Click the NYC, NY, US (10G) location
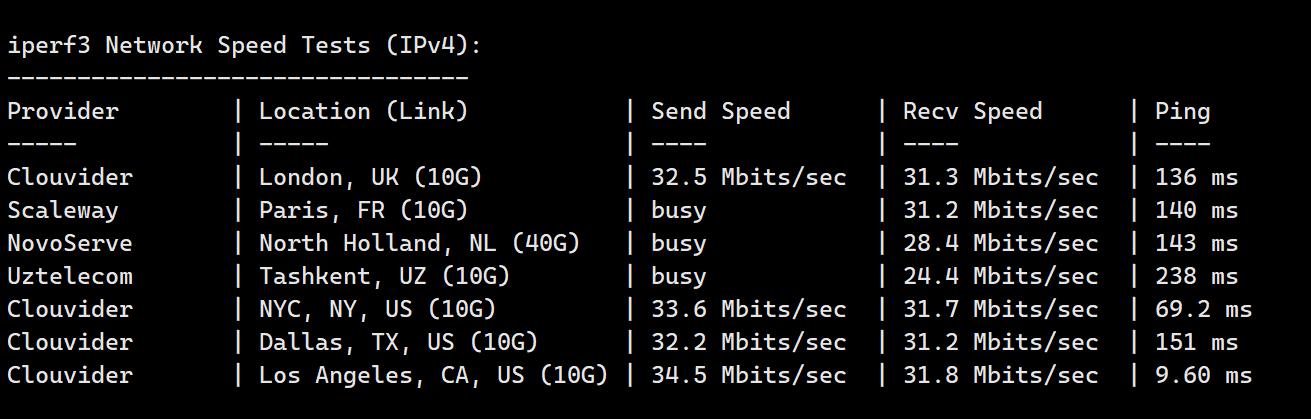Screen dimensions: 1311x419 point(377,310)
